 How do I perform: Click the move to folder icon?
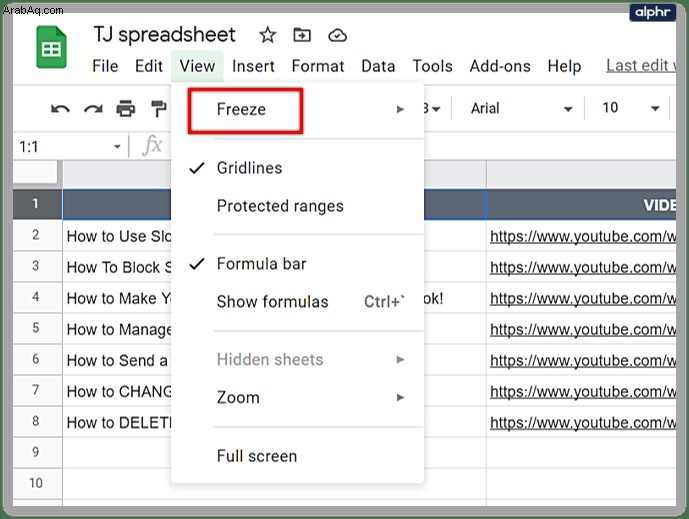point(302,35)
